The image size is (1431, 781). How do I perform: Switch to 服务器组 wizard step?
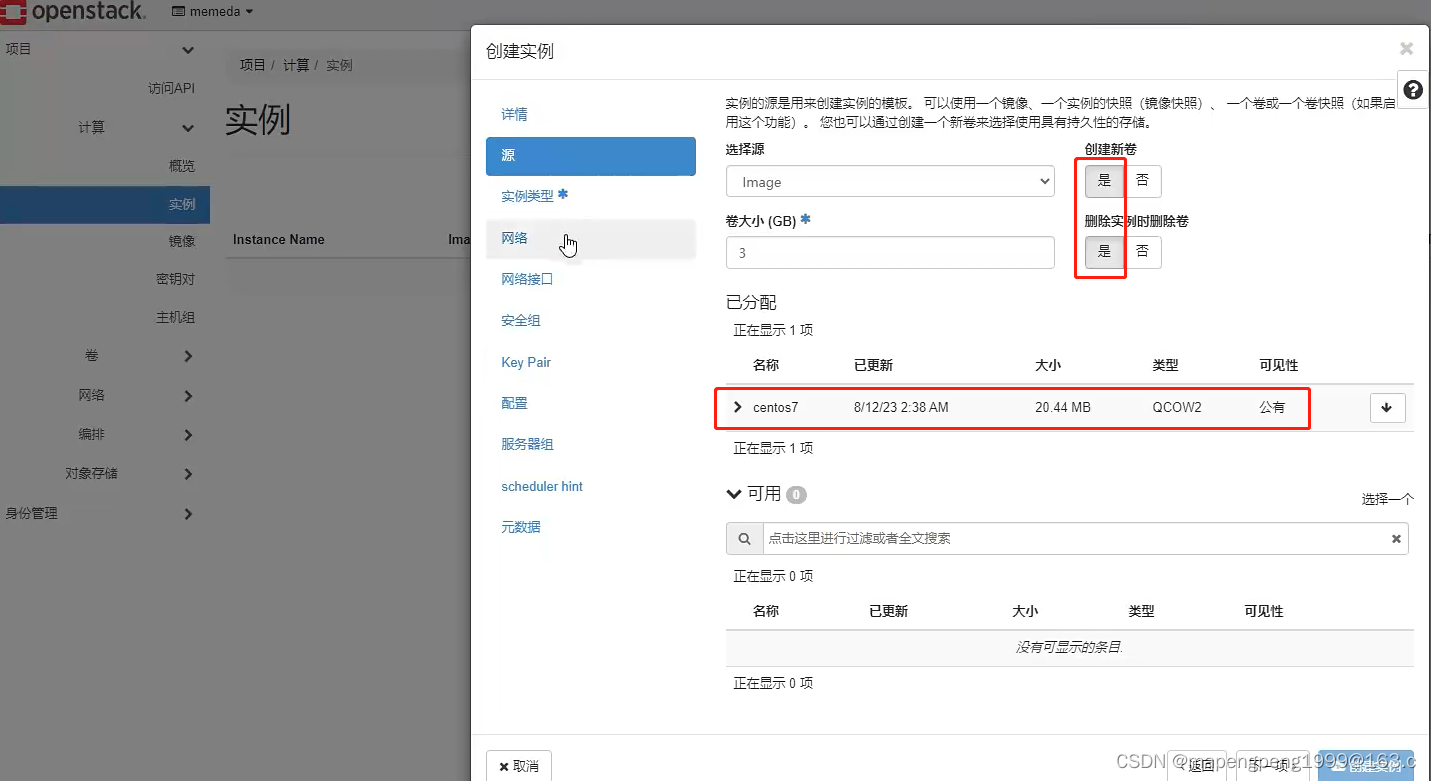coord(591,444)
